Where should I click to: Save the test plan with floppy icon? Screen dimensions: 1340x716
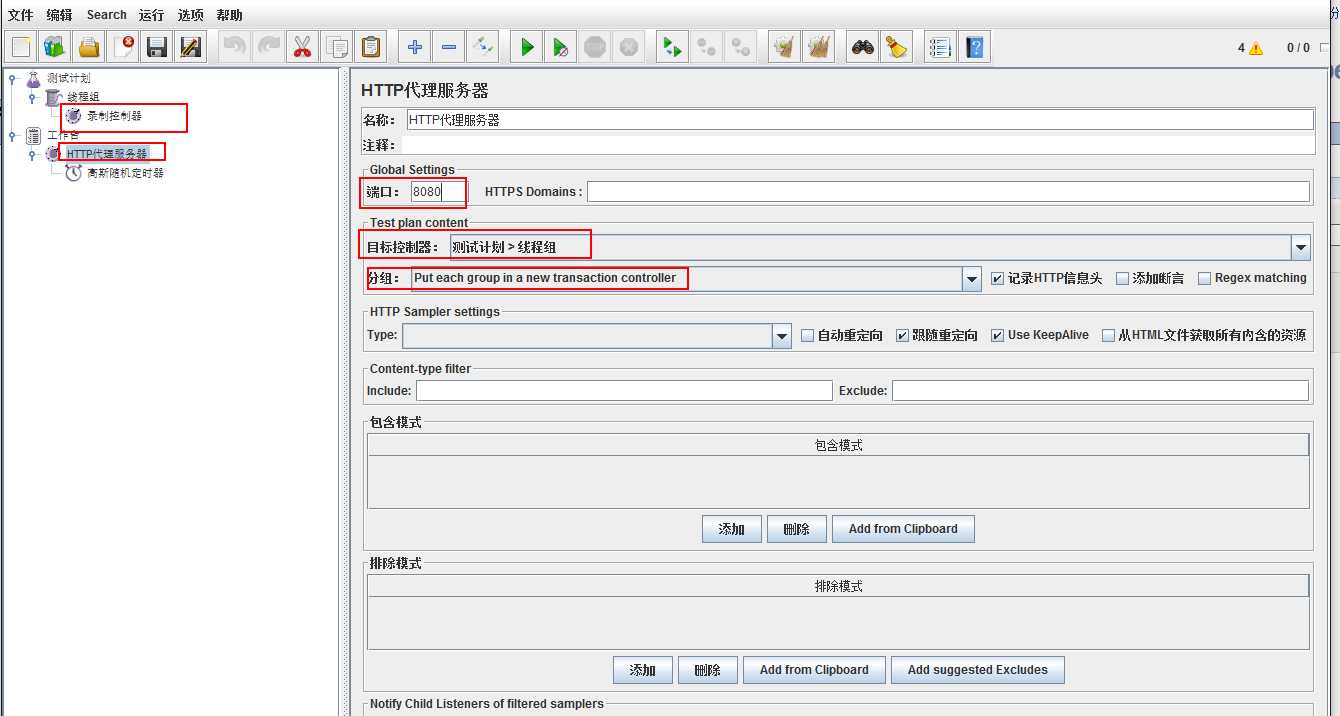tap(157, 47)
